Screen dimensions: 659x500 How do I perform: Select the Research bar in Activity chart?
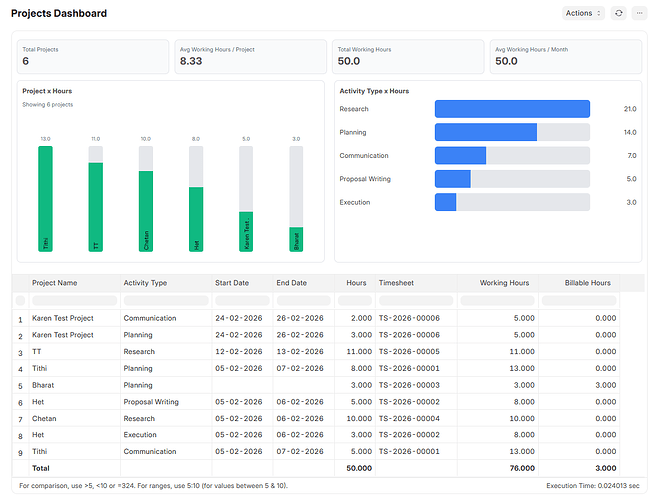coord(511,109)
